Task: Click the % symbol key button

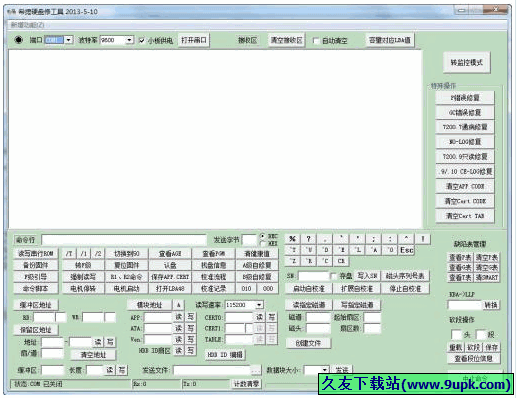Action: click(292, 239)
